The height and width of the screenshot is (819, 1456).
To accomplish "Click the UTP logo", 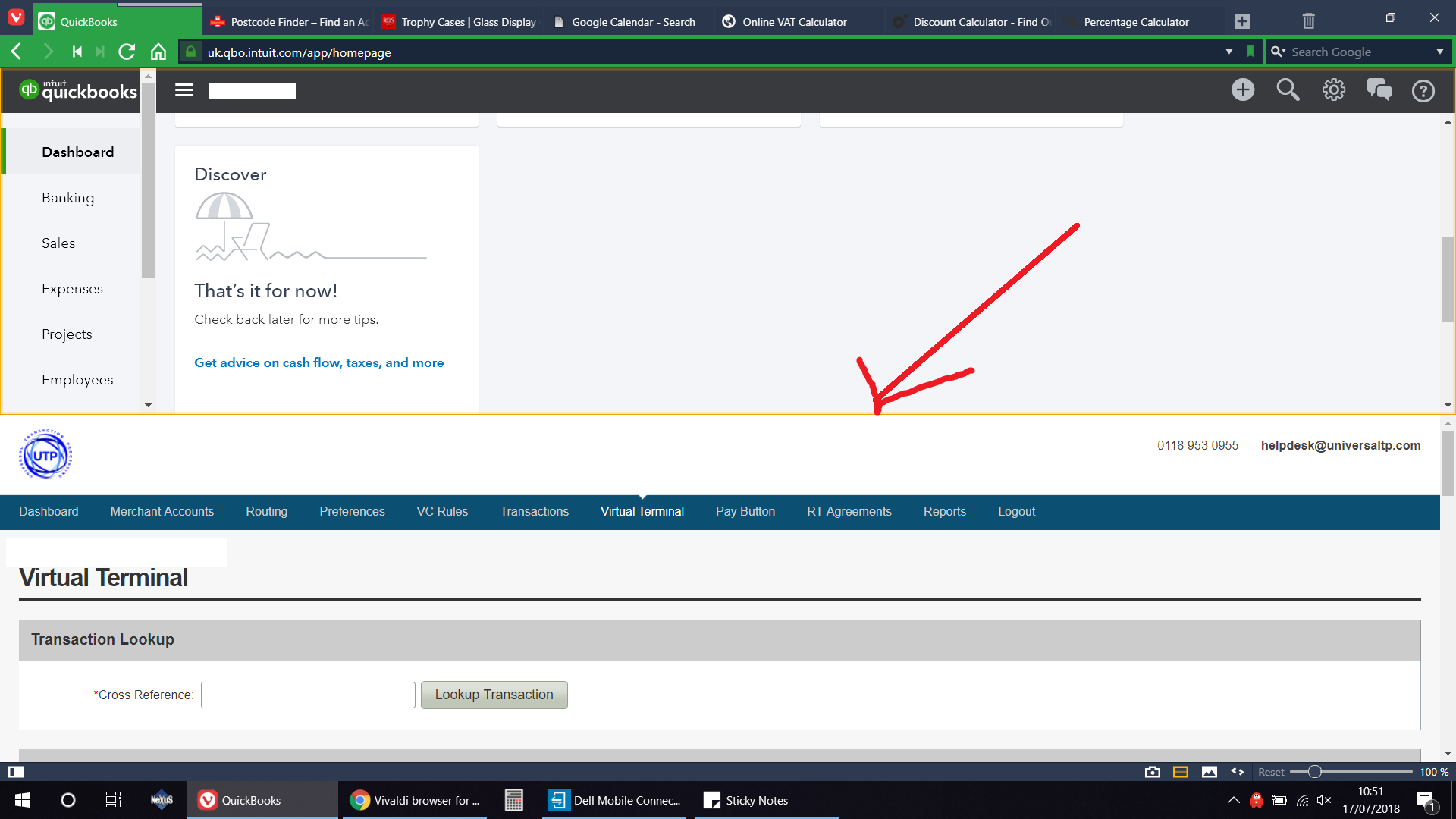I will (x=45, y=454).
